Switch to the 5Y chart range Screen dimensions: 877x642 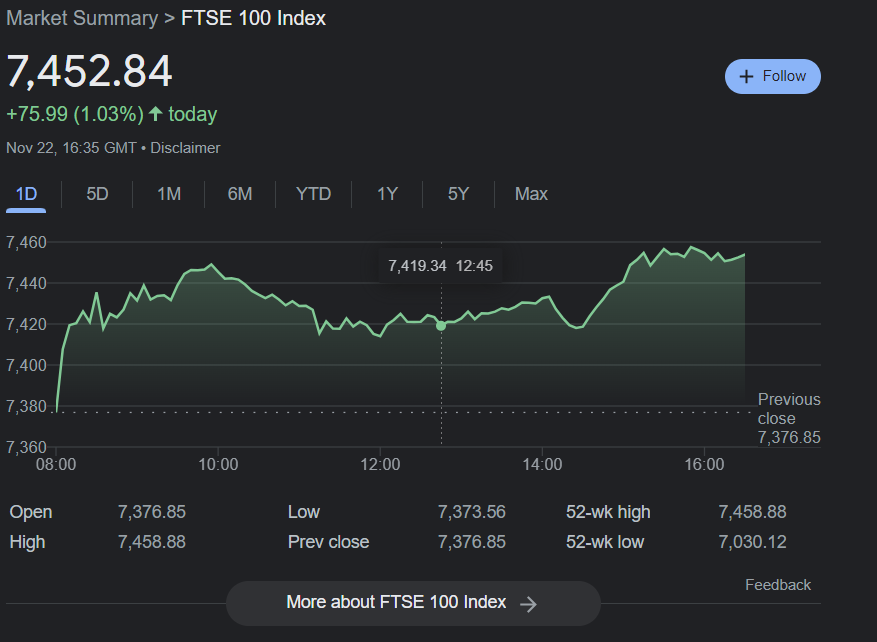point(458,194)
